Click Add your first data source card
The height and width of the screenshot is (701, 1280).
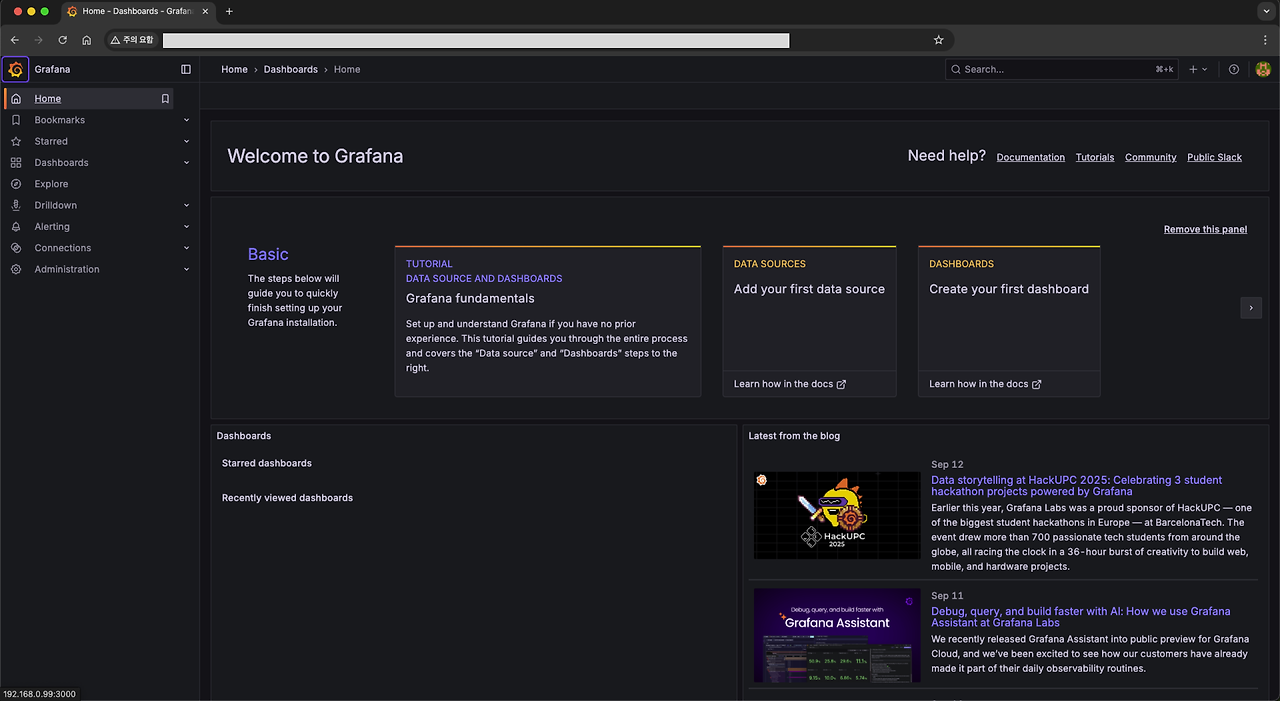809,321
